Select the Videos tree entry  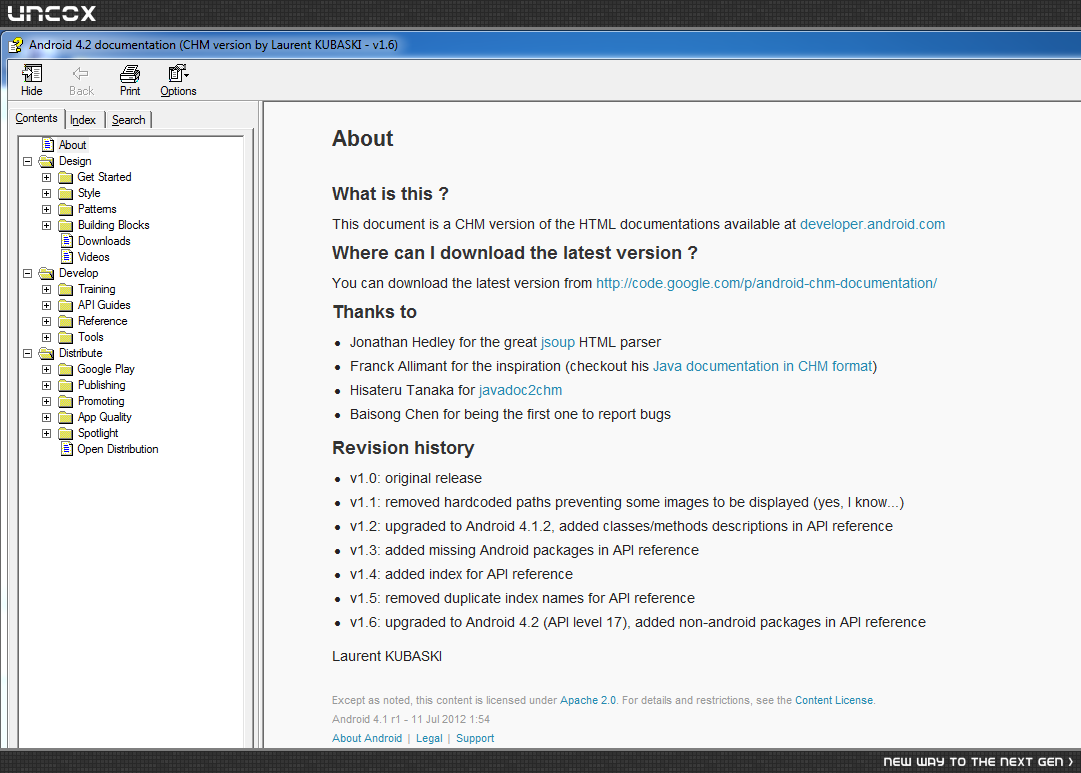(x=94, y=257)
